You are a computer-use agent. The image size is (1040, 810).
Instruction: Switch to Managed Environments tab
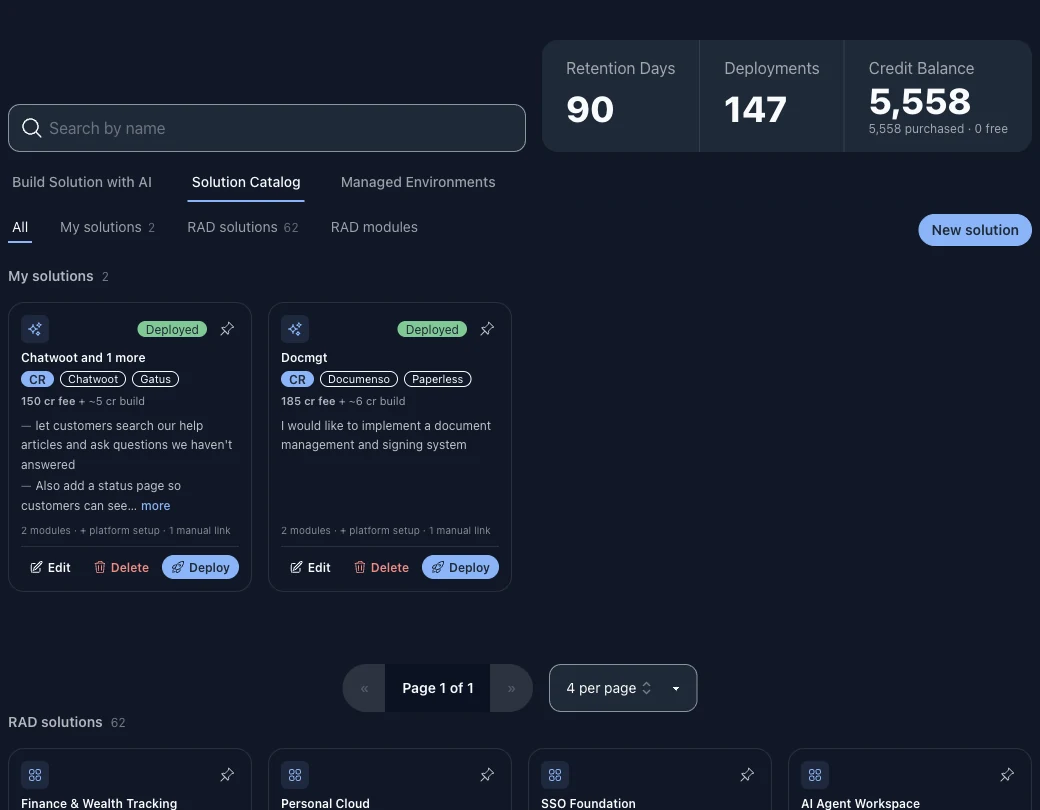(418, 182)
